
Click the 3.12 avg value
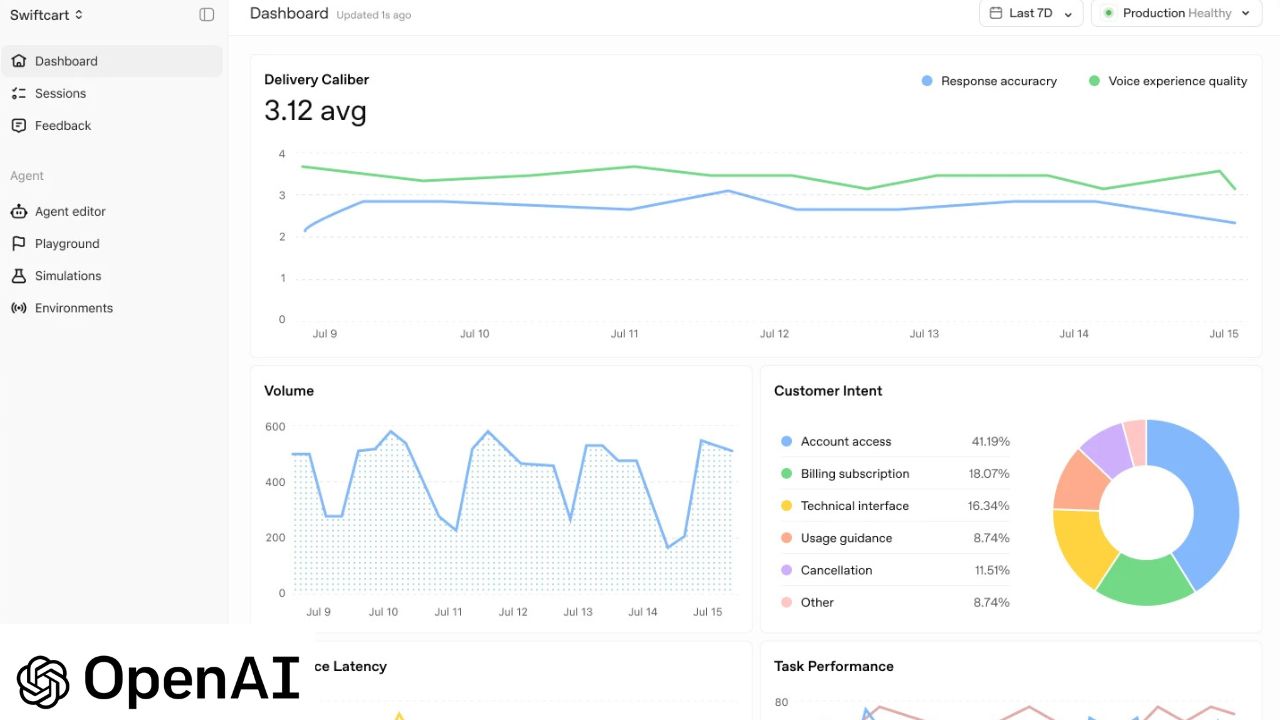pos(315,110)
